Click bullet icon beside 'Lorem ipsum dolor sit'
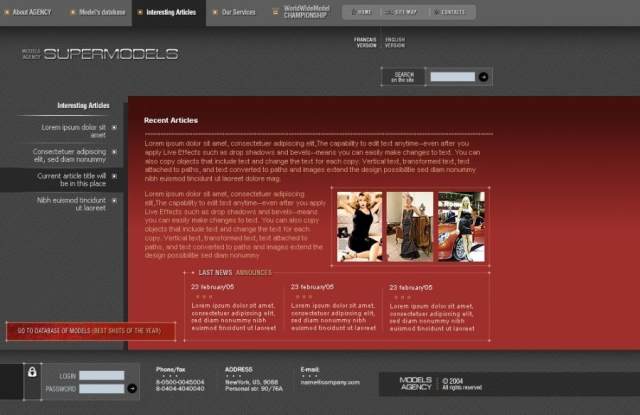640x415 pixels. coord(114,127)
